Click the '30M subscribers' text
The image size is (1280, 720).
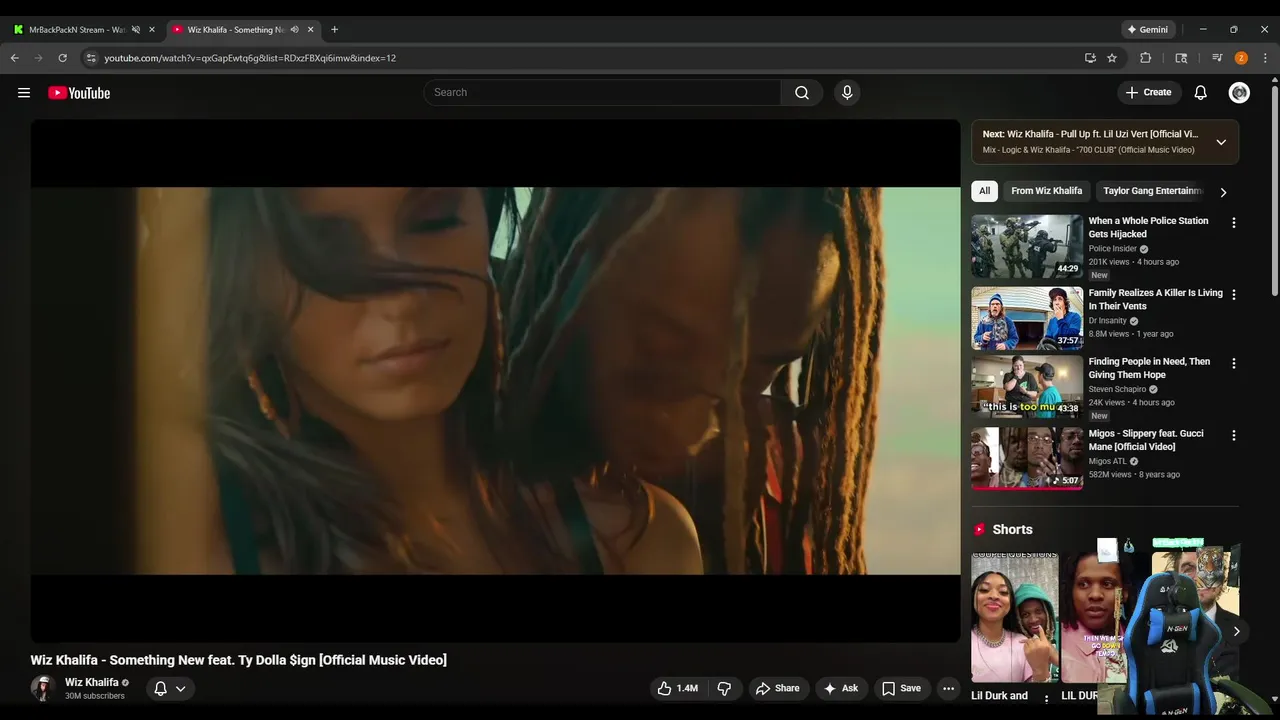[95, 696]
